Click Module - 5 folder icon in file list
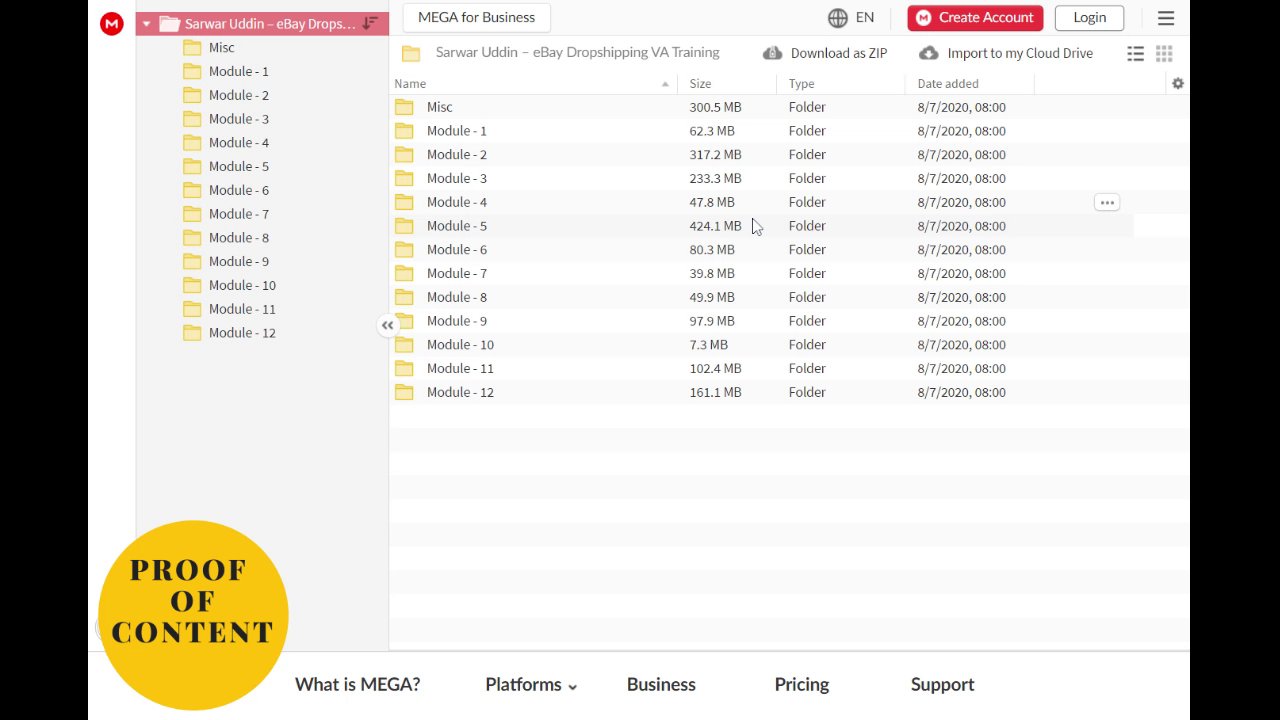1280x720 pixels. click(404, 226)
